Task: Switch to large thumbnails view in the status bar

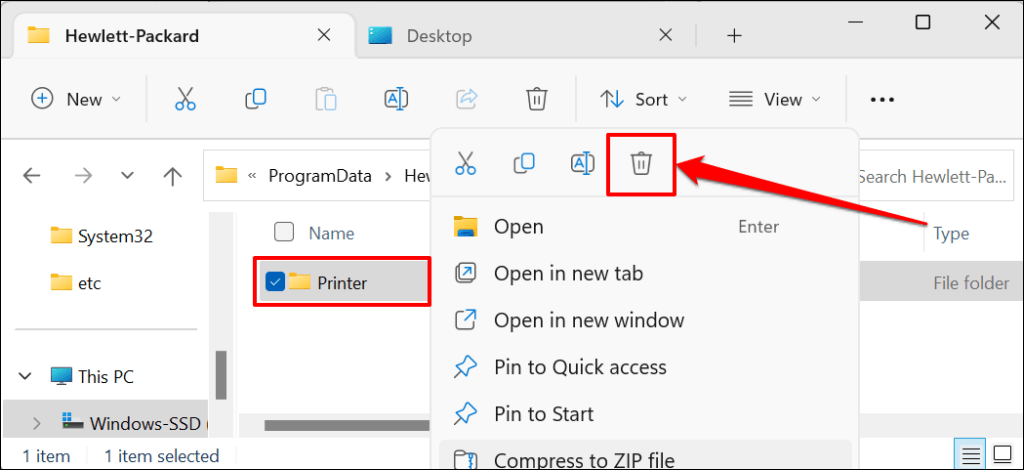Action: pyautogui.click(x=1003, y=455)
